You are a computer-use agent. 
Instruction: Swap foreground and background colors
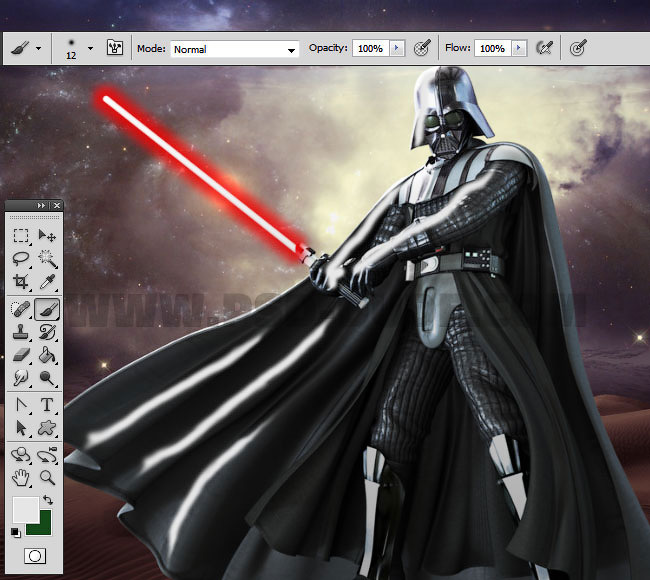pyautogui.click(x=48, y=500)
